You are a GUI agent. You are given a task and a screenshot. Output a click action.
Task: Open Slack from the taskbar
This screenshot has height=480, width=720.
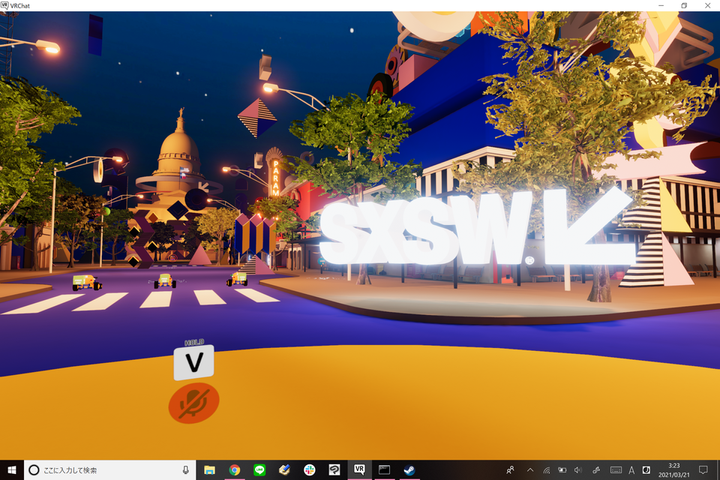[309, 470]
